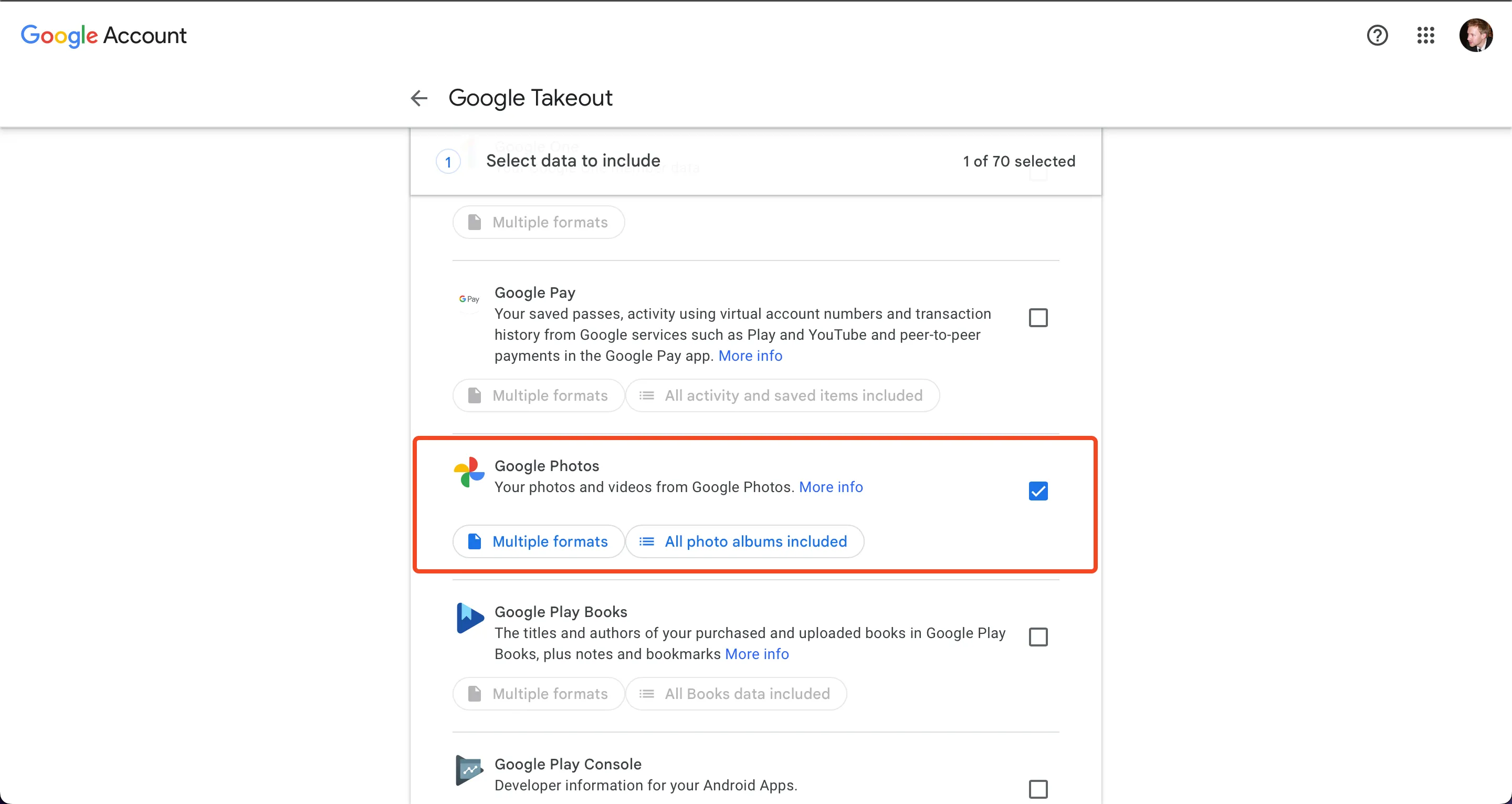Open the help question mark icon
The width and height of the screenshot is (1512, 804).
tap(1377, 35)
